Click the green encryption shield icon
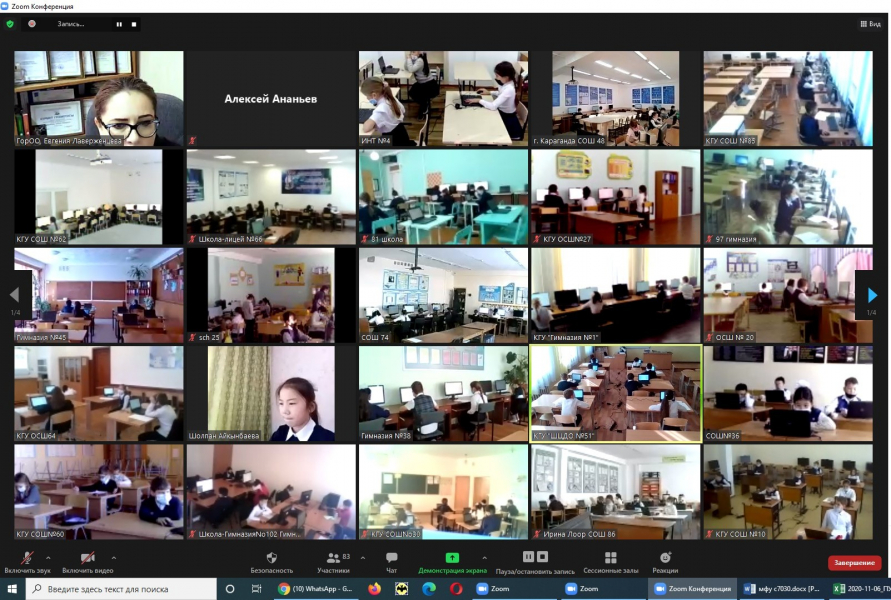 pyautogui.click(x=10, y=23)
